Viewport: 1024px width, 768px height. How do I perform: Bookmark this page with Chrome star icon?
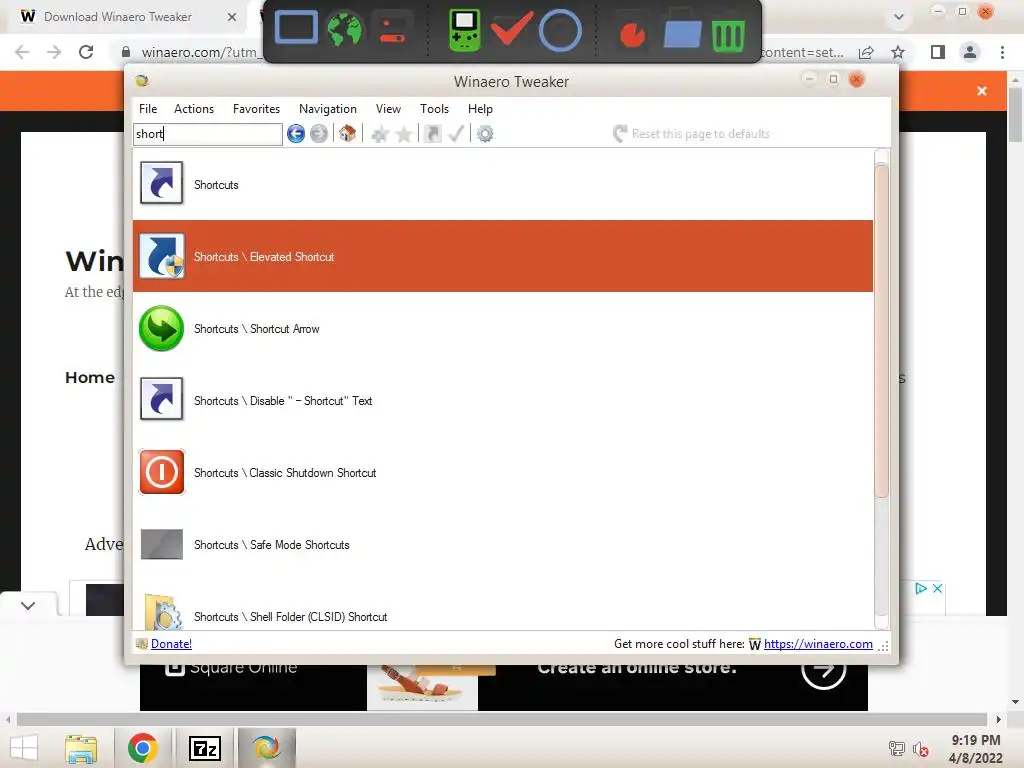[x=898, y=52]
